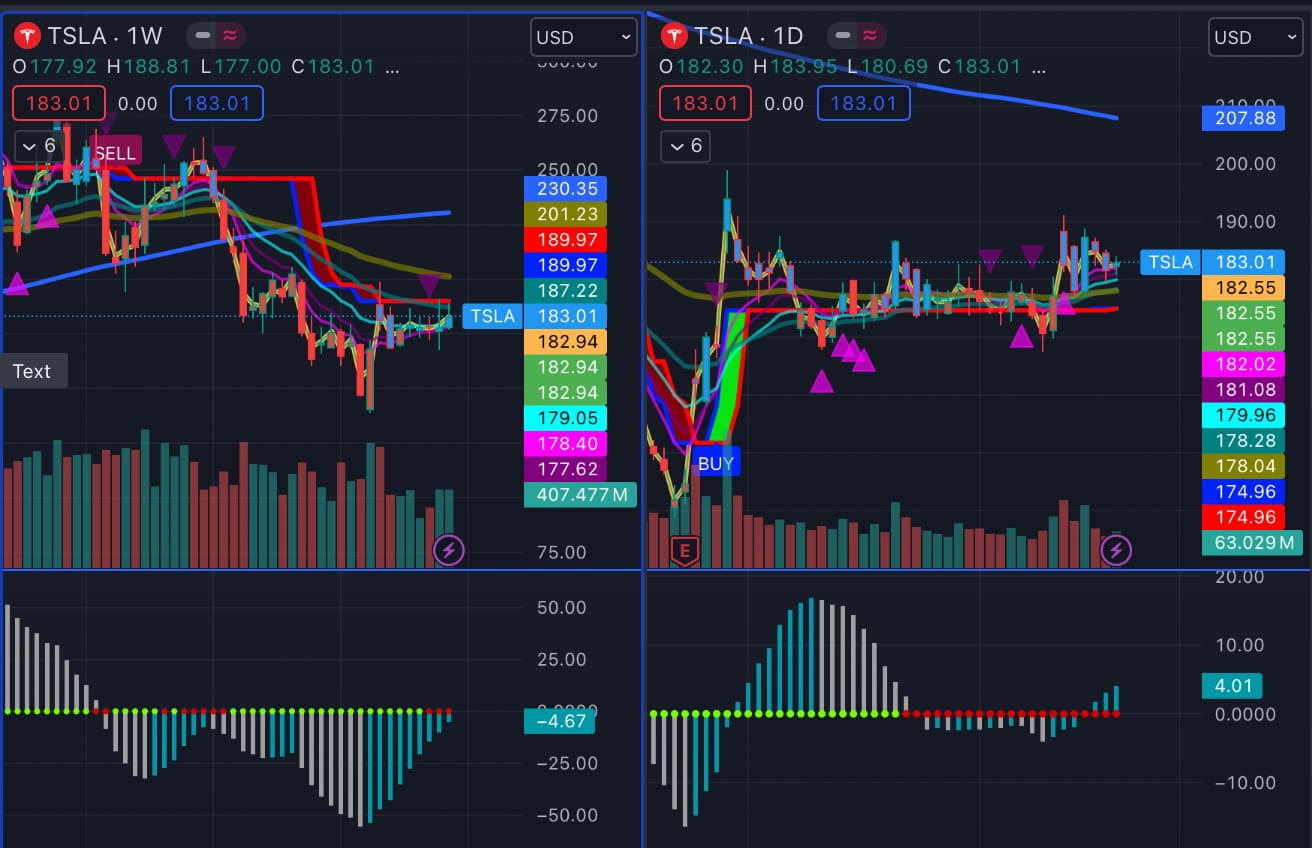1312x848 pixels.
Task: Click the purple 181.08 price label
Action: [1244, 389]
